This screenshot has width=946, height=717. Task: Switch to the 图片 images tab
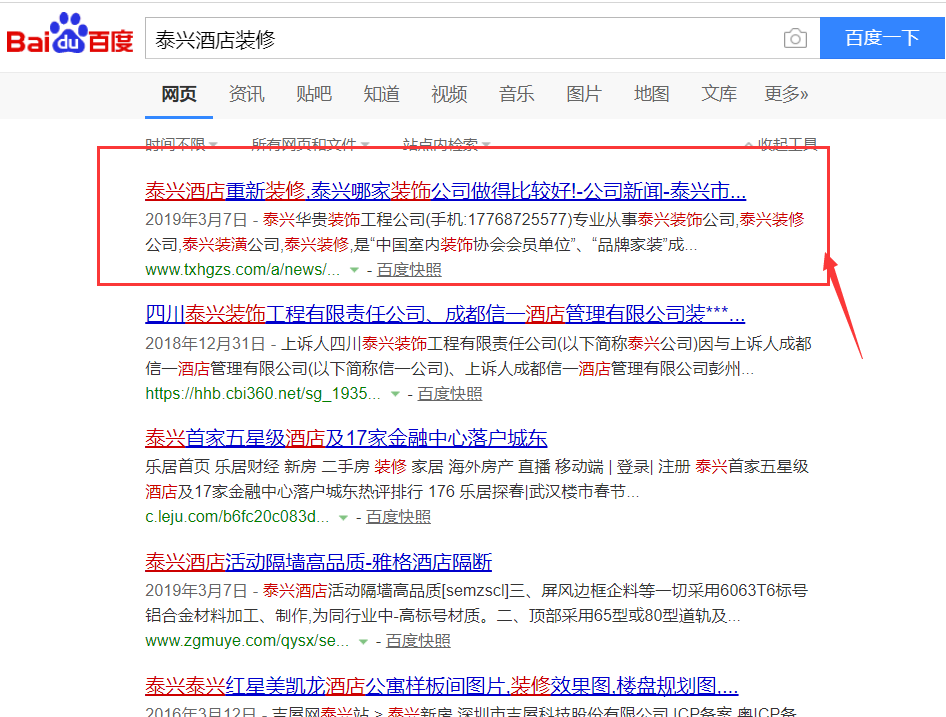point(584,94)
